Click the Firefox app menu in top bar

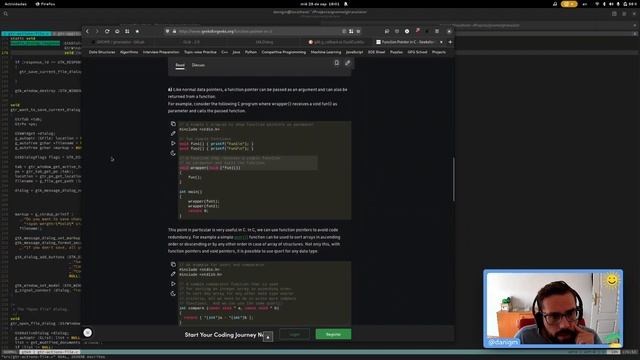click(45, 4)
